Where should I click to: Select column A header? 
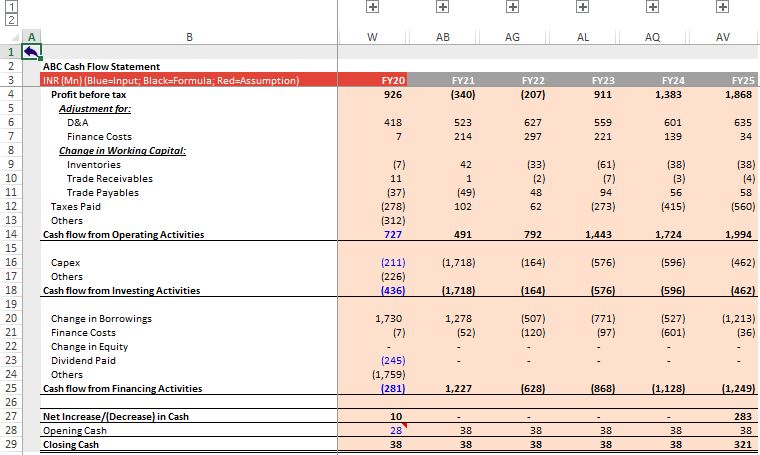click(x=32, y=37)
